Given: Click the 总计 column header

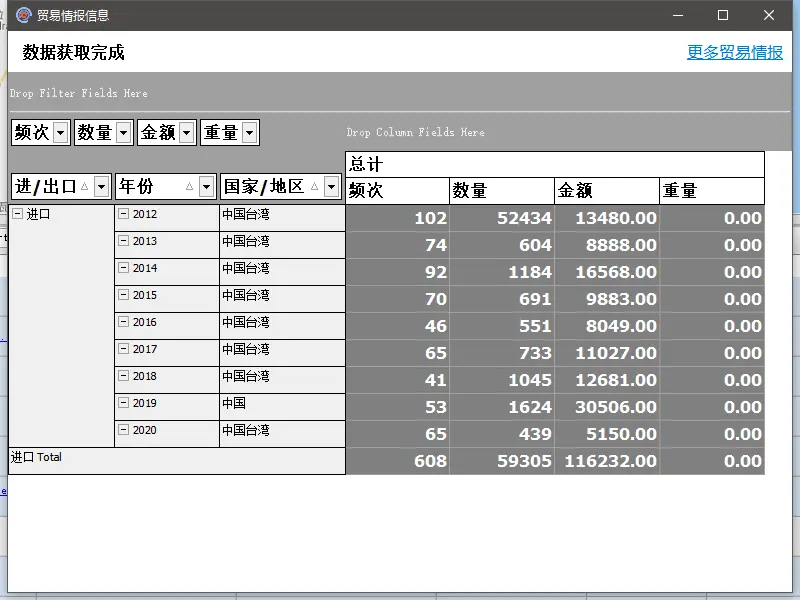Looking at the screenshot, I should (555, 164).
